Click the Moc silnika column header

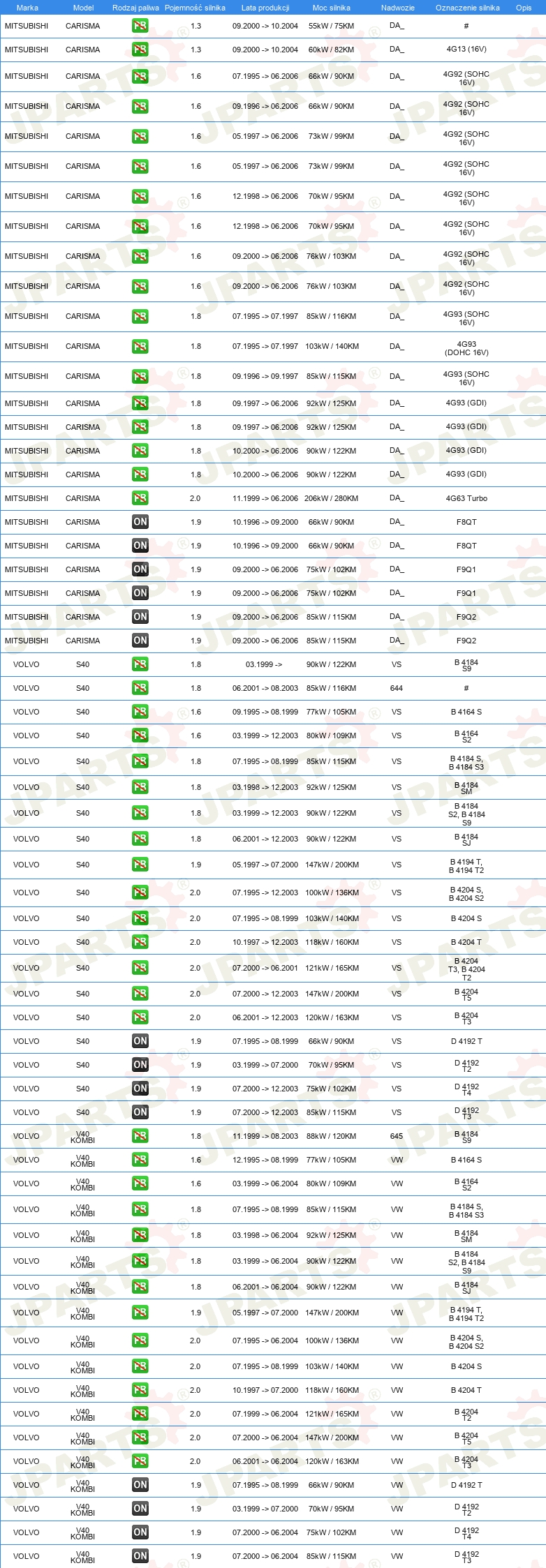pyautogui.click(x=332, y=8)
